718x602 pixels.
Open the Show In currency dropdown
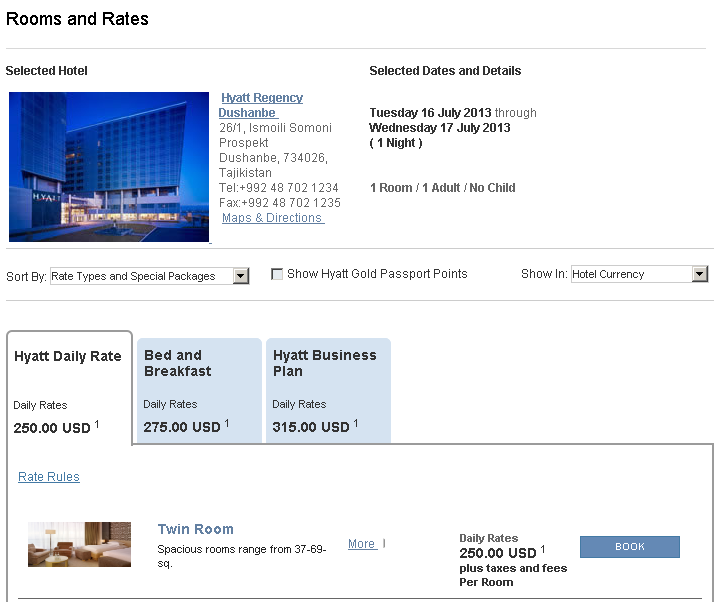639,274
